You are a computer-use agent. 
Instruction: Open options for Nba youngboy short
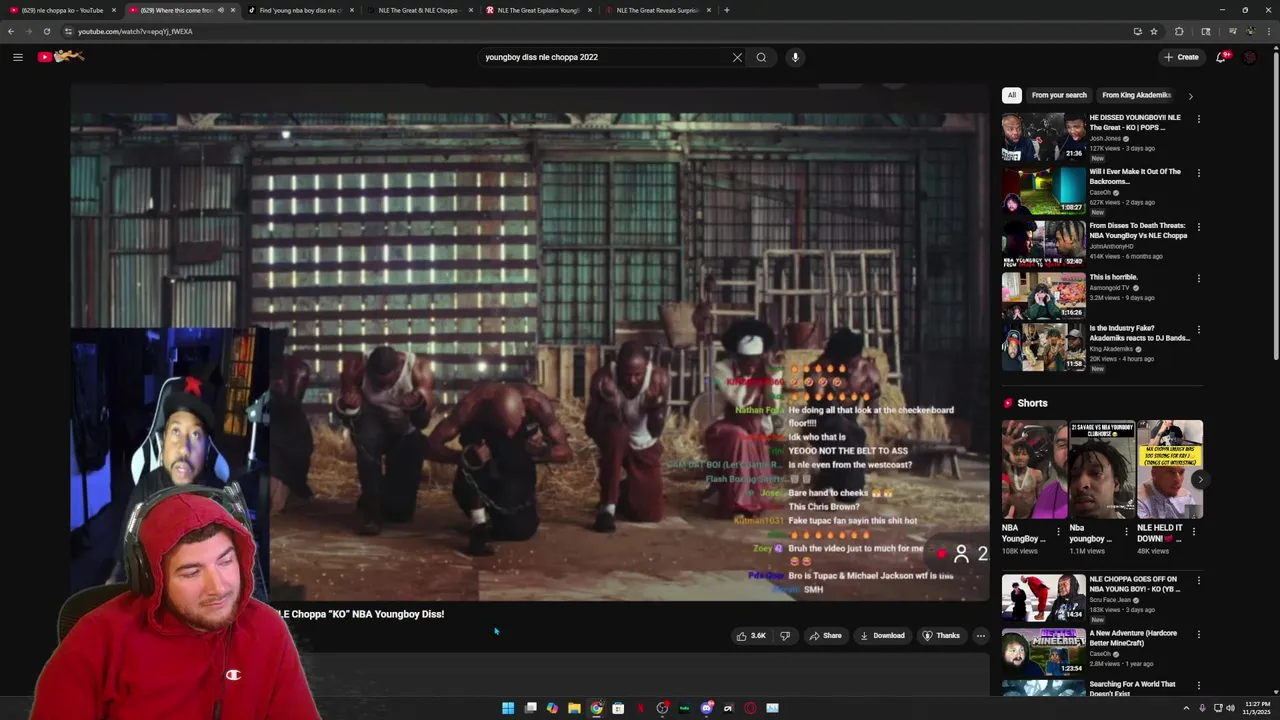click(1126, 531)
